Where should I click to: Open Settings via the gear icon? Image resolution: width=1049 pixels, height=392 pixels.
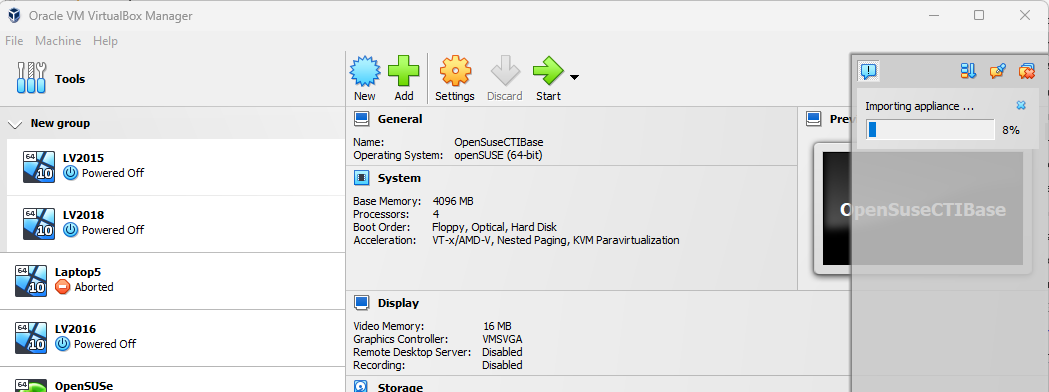[455, 71]
